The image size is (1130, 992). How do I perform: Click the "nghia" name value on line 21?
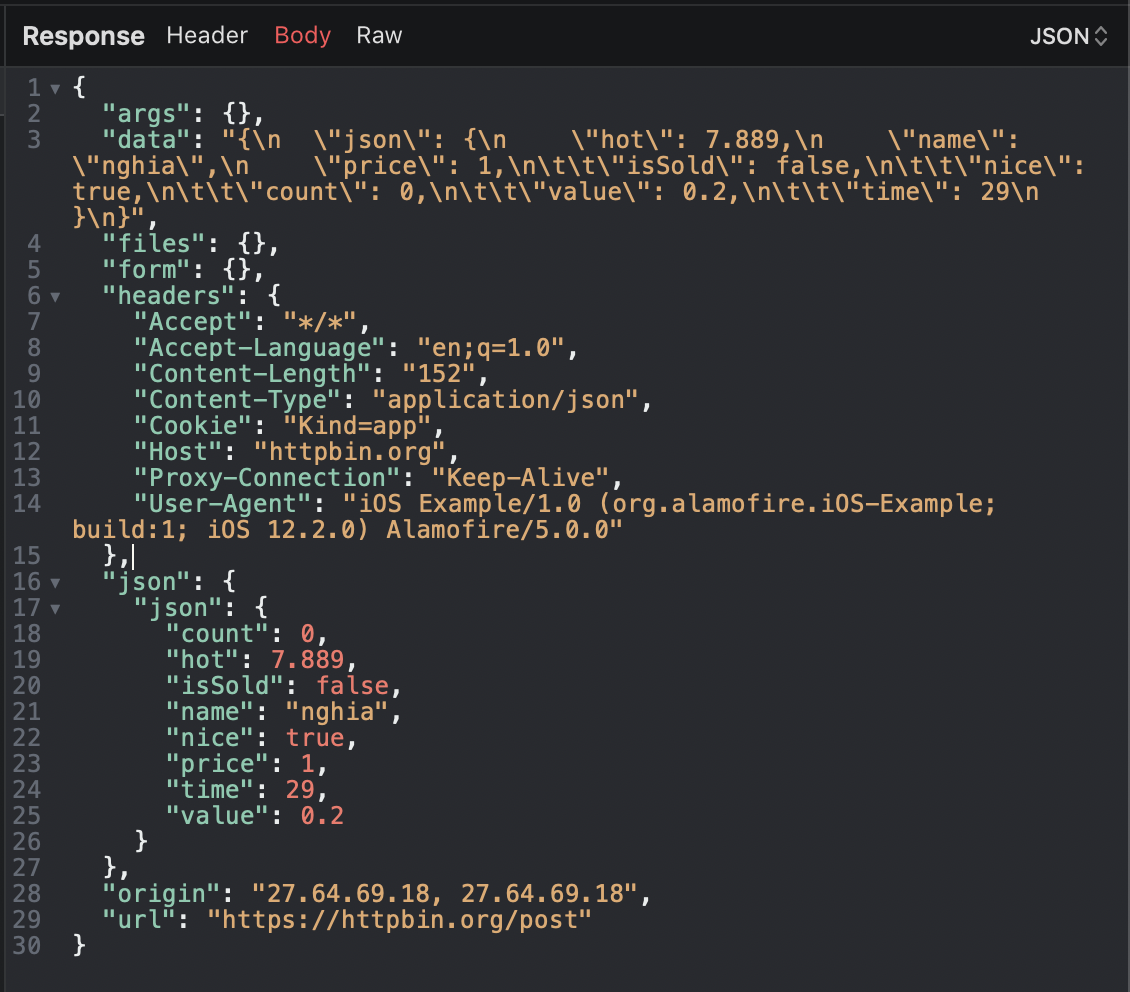pos(337,711)
